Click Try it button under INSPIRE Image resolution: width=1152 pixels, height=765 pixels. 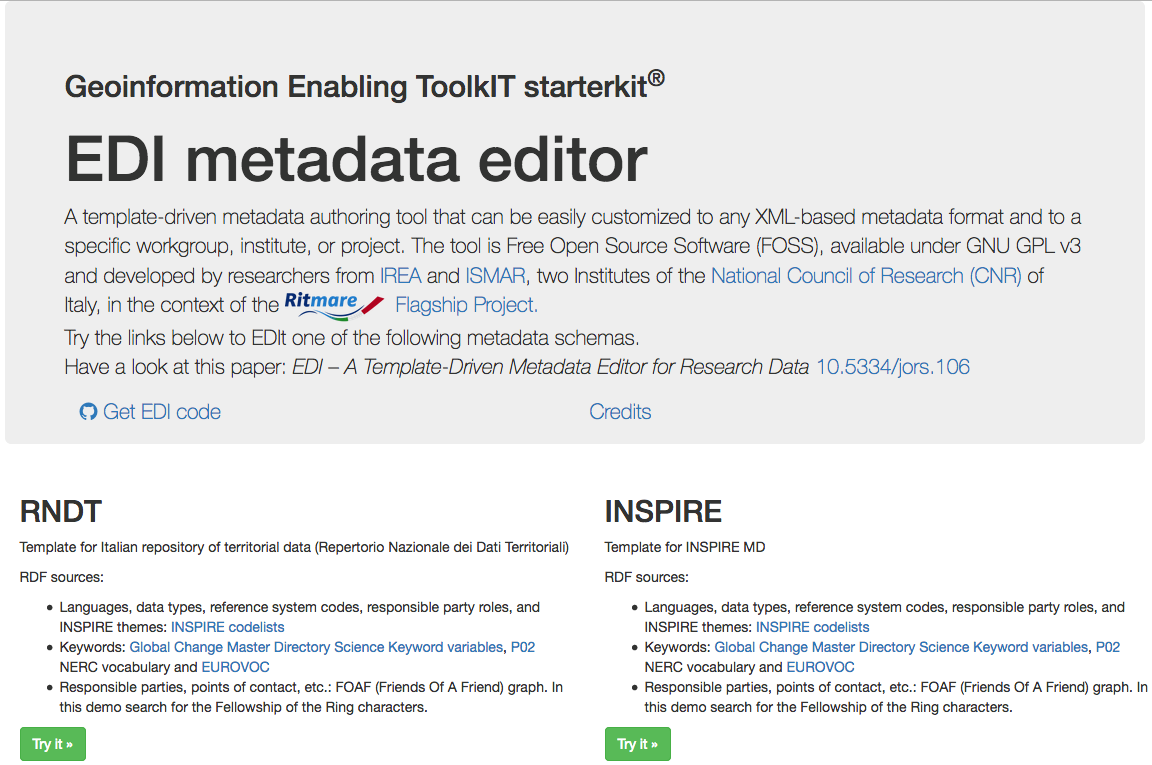coord(638,744)
